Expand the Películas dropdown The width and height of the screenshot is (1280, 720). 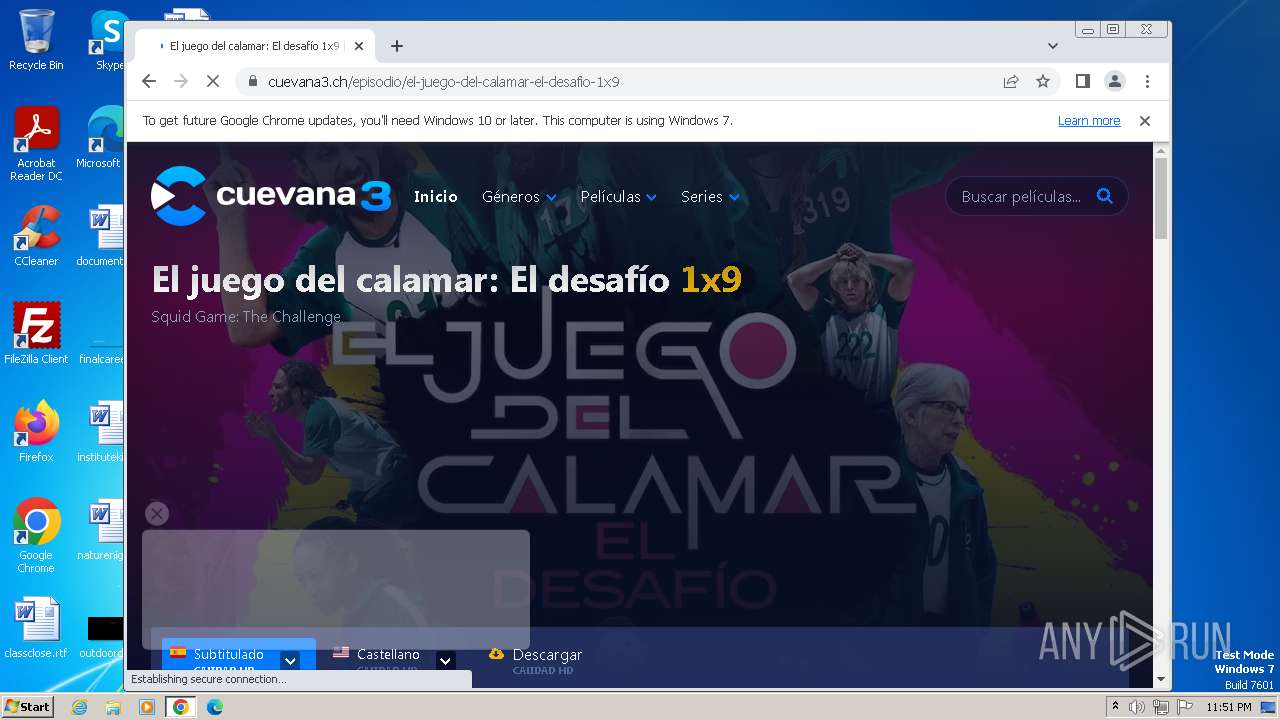click(x=618, y=197)
